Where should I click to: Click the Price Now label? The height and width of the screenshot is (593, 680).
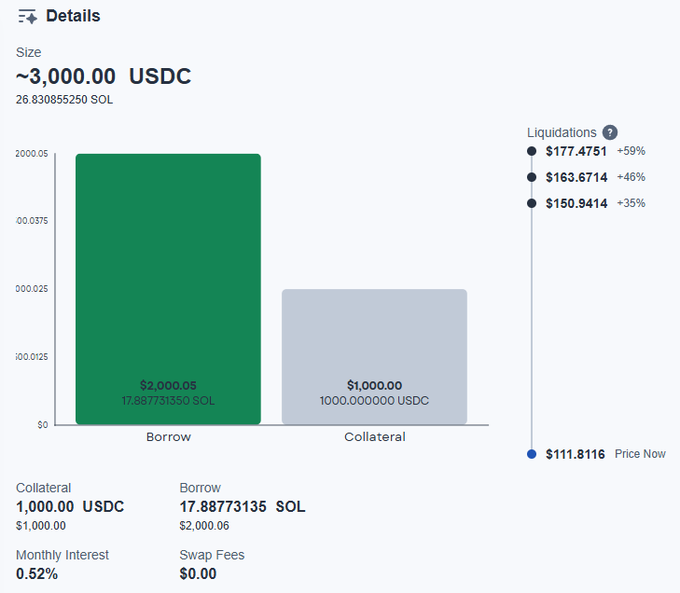(x=640, y=454)
